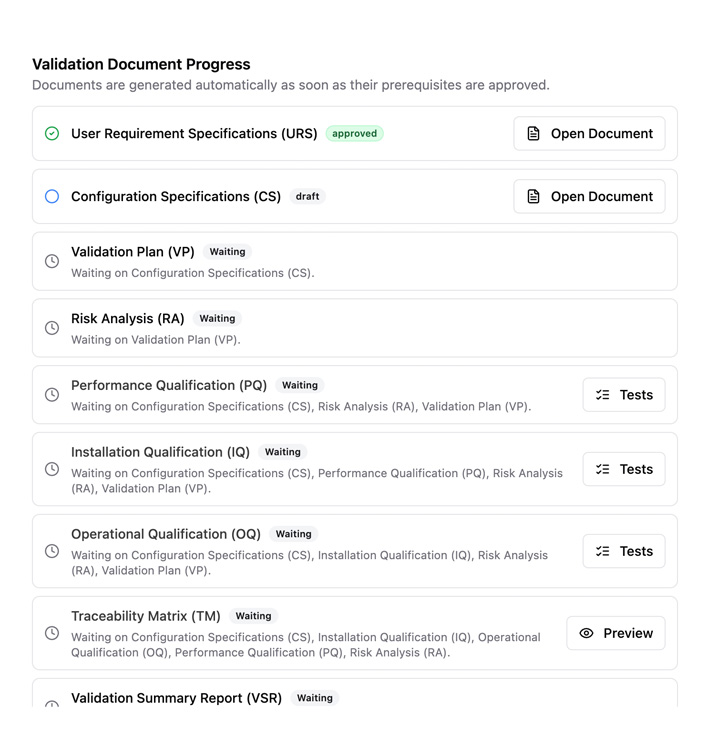Click the document icon in CS Open Document button
Image resolution: width=708 pixels, height=750 pixels.
pos(533,196)
